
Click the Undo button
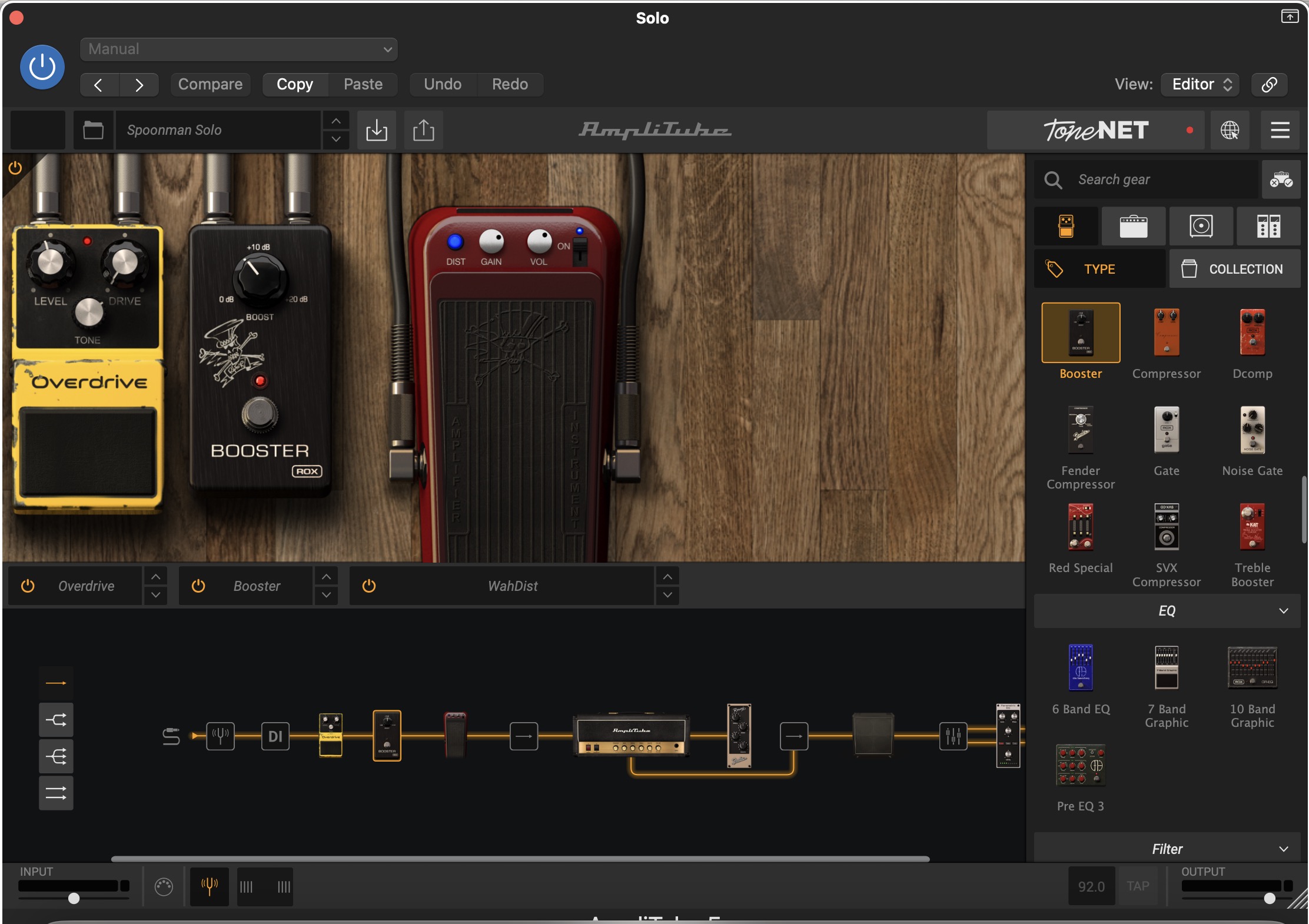(x=443, y=84)
